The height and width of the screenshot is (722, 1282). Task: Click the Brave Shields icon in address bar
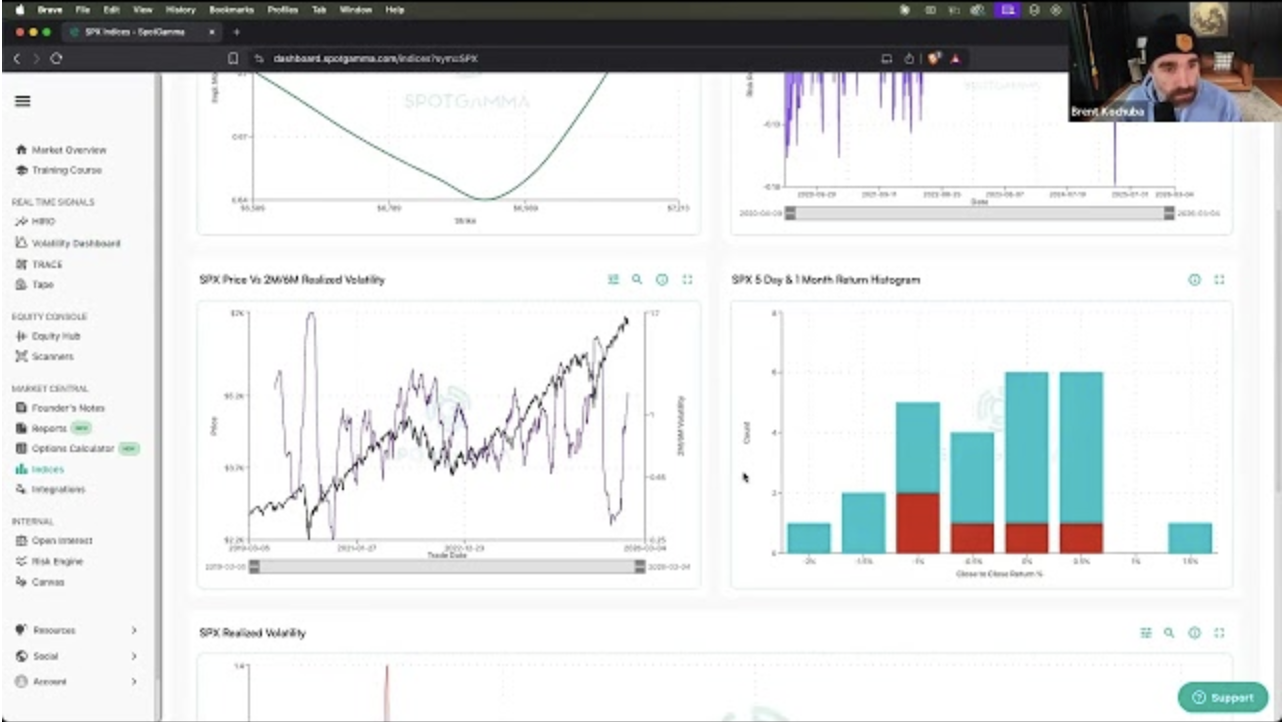[x=934, y=59]
